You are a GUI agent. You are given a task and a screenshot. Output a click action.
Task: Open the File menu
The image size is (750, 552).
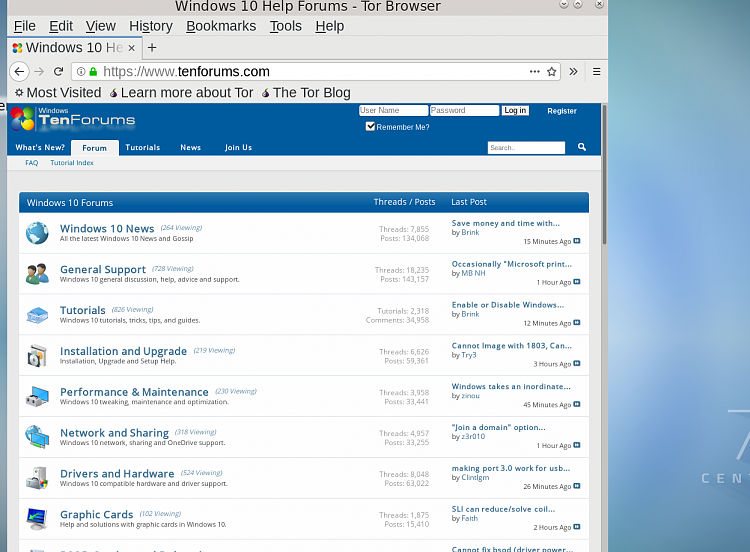tap(24, 26)
